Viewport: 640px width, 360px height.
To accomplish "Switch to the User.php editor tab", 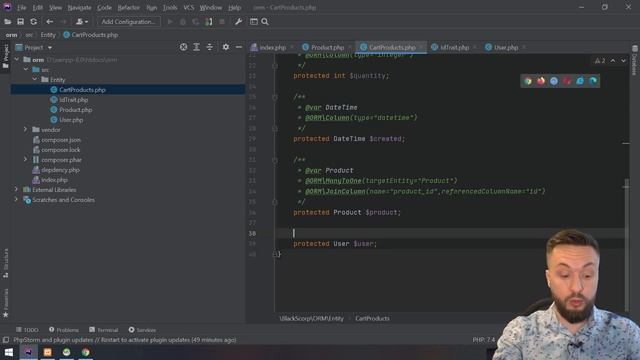I will (505, 47).
